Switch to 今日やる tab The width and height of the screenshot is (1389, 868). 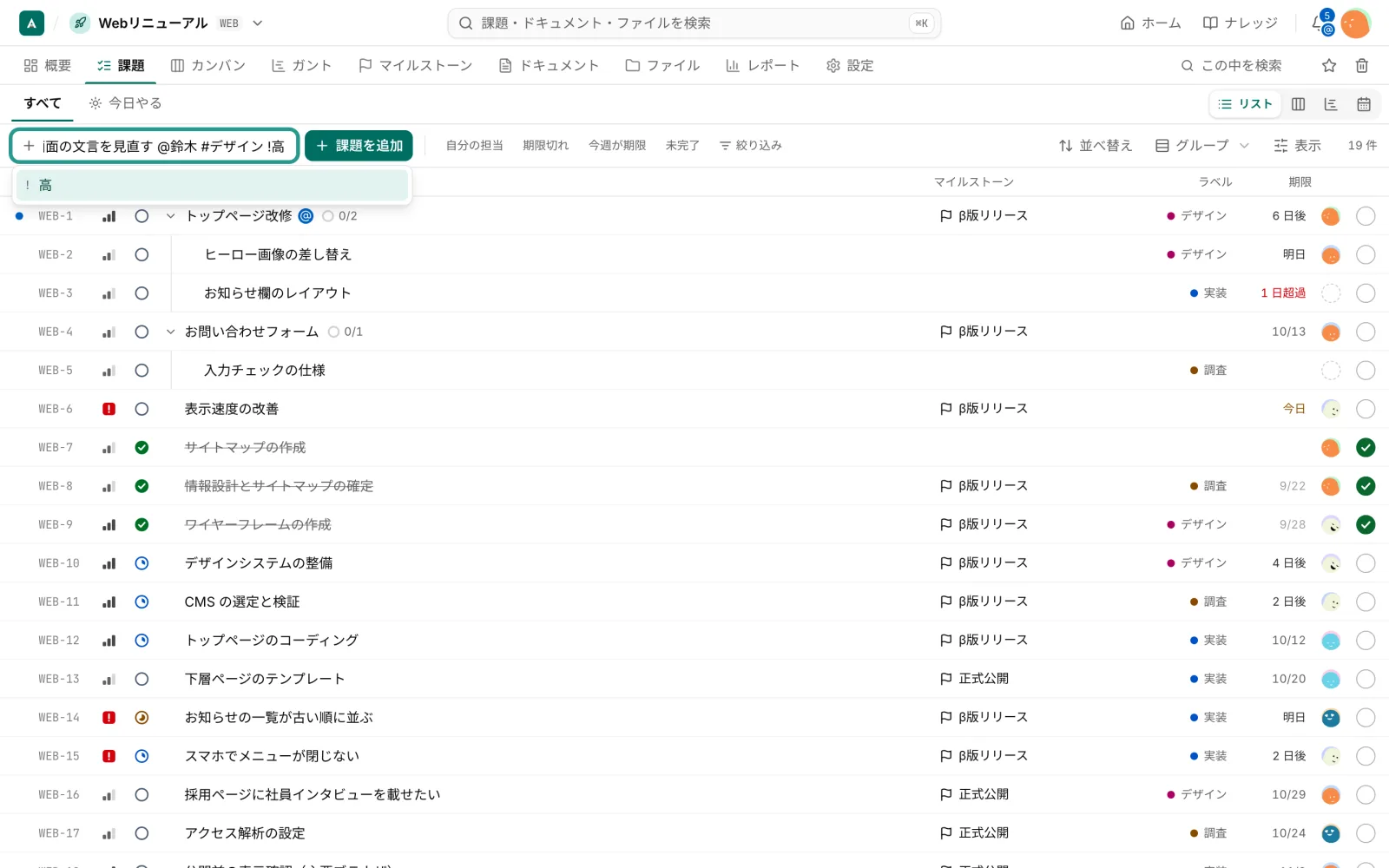pos(125,103)
